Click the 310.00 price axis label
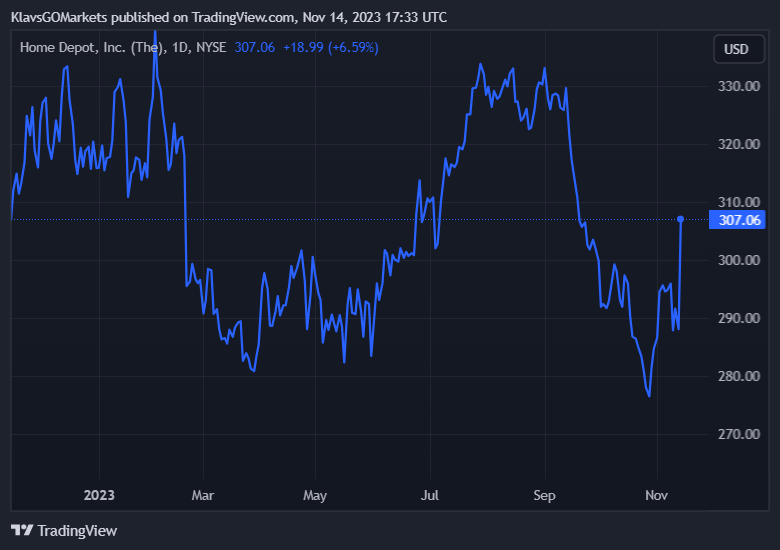The image size is (780, 550). point(739,202)
